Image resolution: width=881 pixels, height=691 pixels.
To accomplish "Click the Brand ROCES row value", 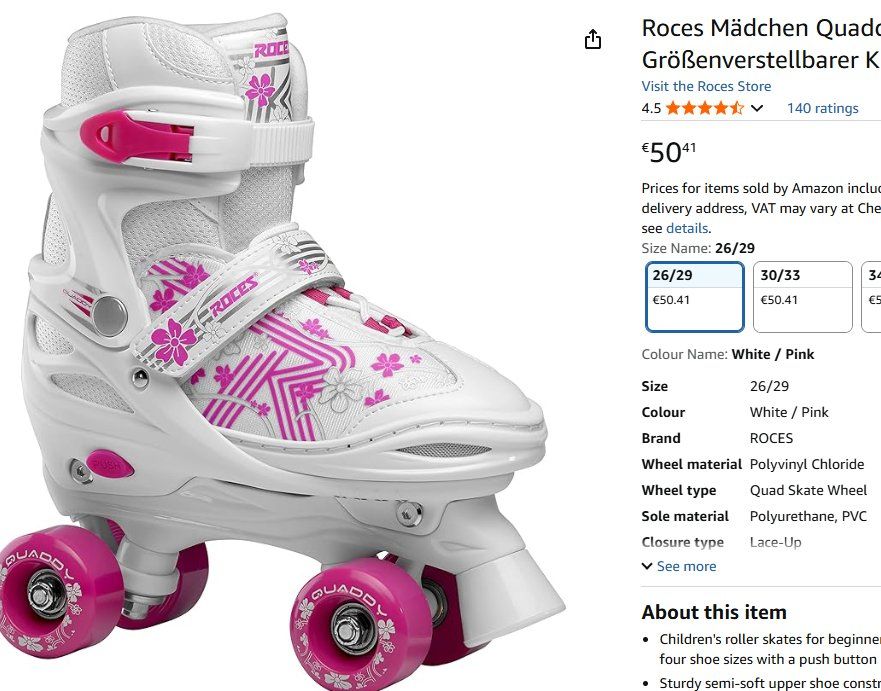I will coord(772,438).
